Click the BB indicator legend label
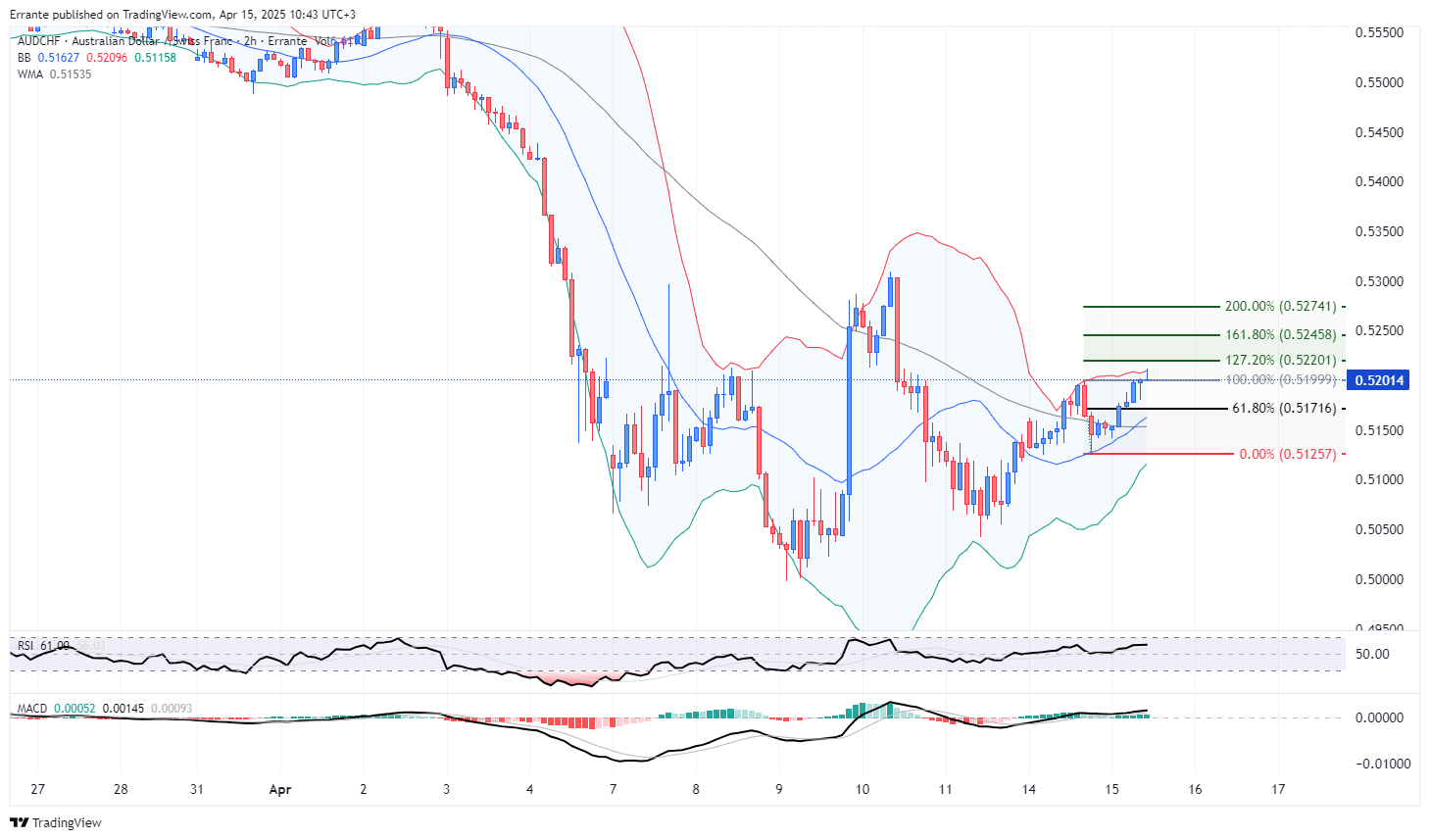 [x=25, y=58]
